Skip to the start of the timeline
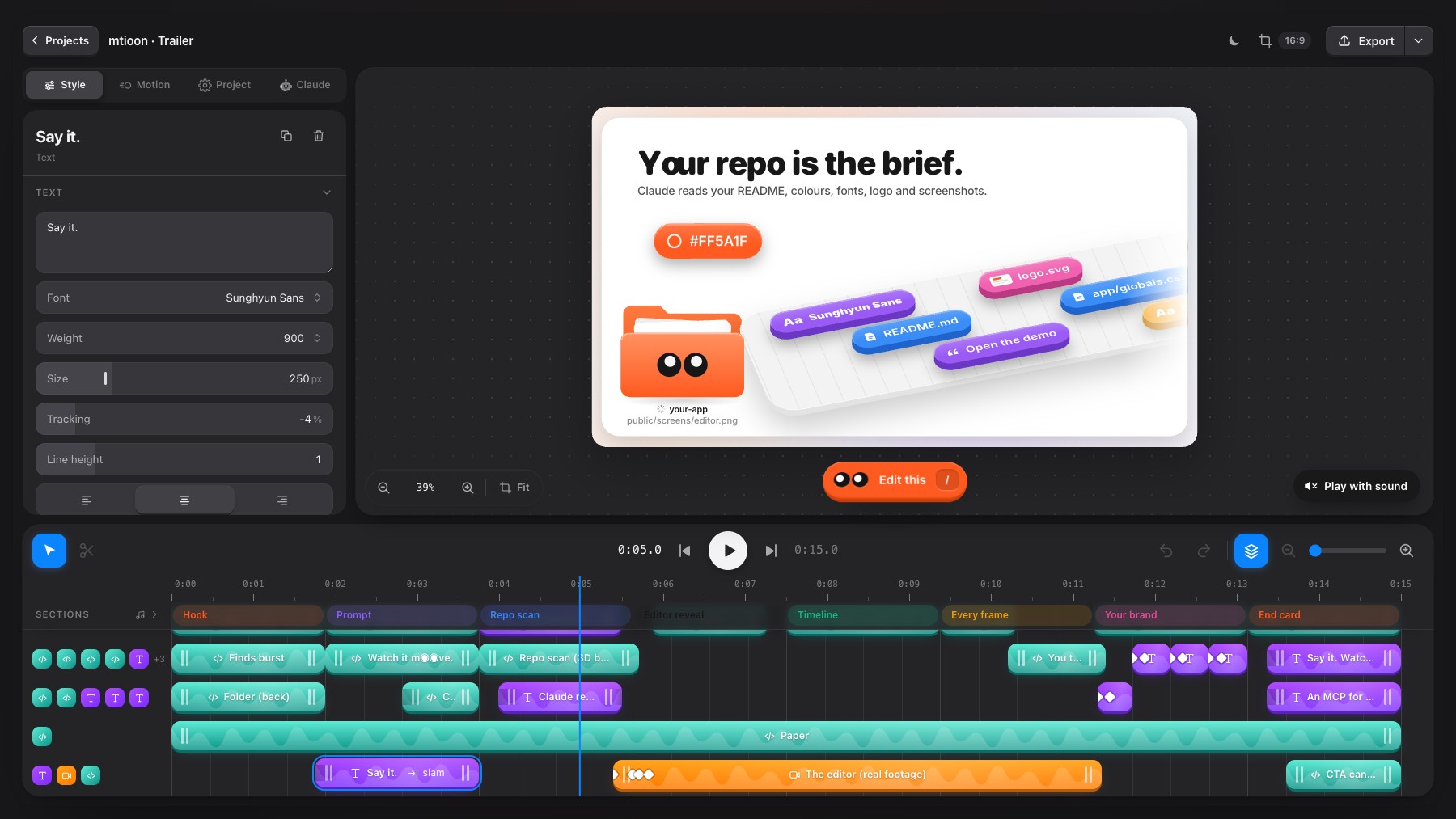 point(684,551)
